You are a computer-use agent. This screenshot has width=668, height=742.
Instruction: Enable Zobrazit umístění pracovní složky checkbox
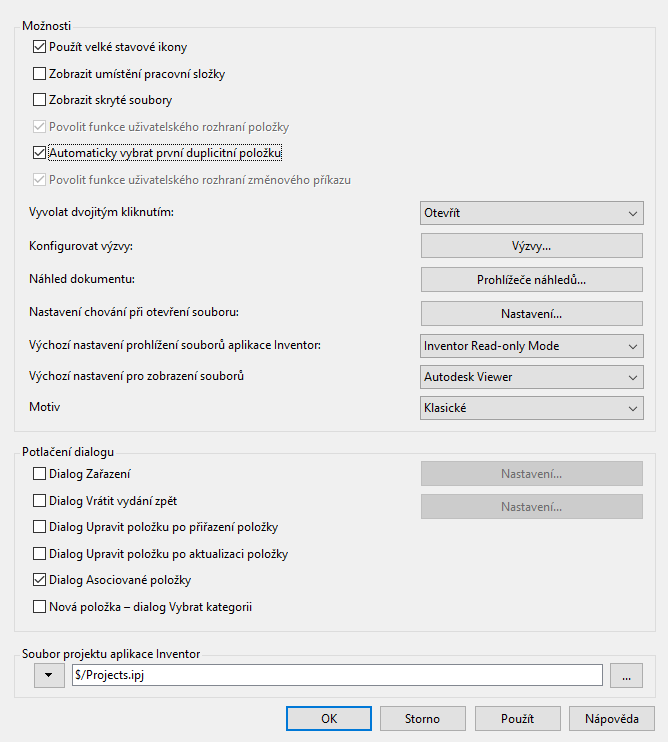point(39,74)
